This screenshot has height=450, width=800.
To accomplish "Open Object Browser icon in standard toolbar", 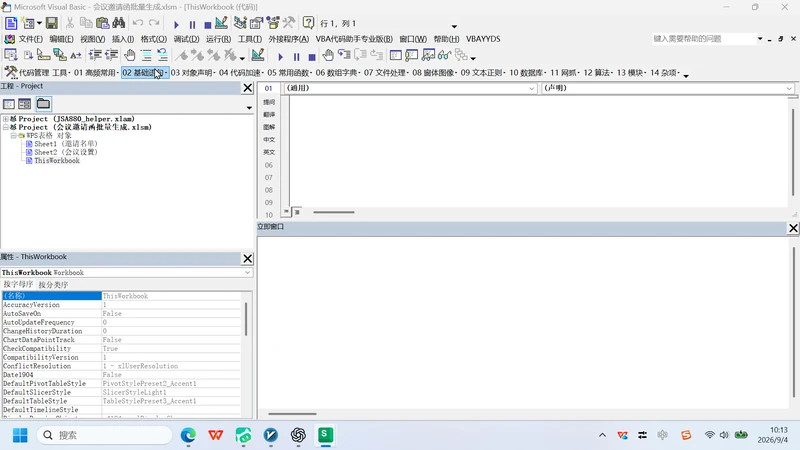I will click(x=273, y=23).
